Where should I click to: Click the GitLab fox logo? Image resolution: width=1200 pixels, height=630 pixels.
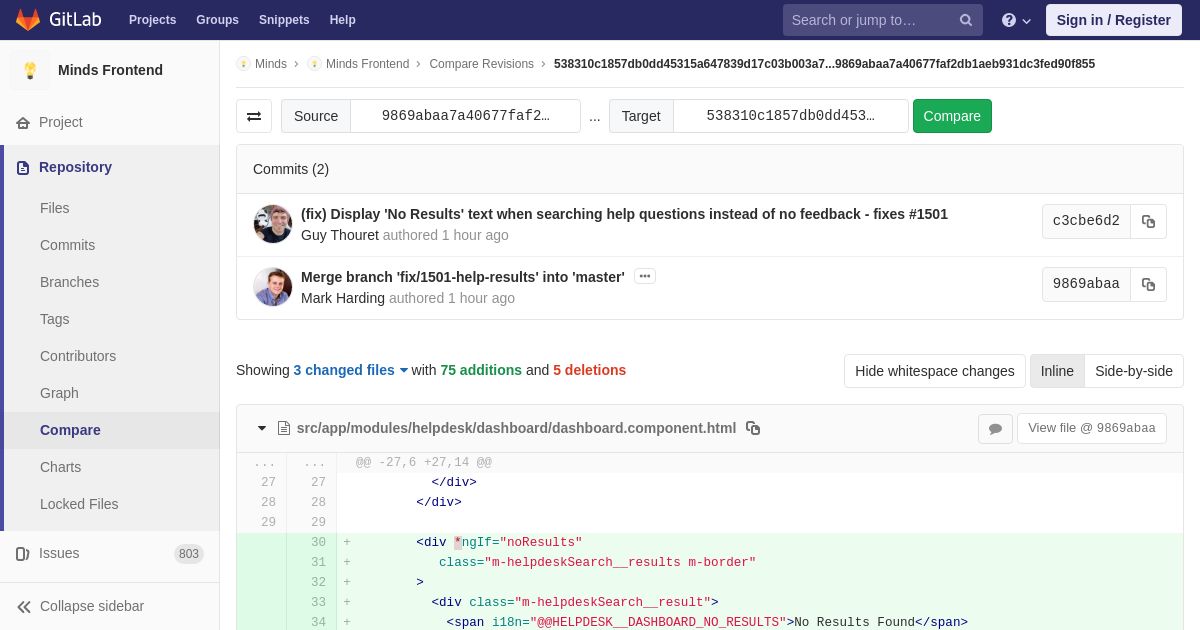point(28,20)
